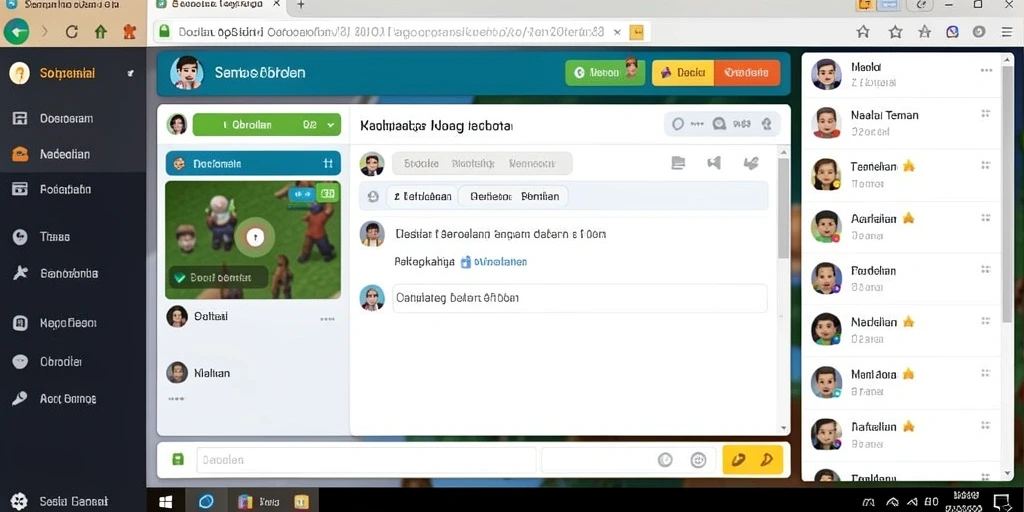Click the green attachment icon by input
1024x512 pixels.
(178, 460)
